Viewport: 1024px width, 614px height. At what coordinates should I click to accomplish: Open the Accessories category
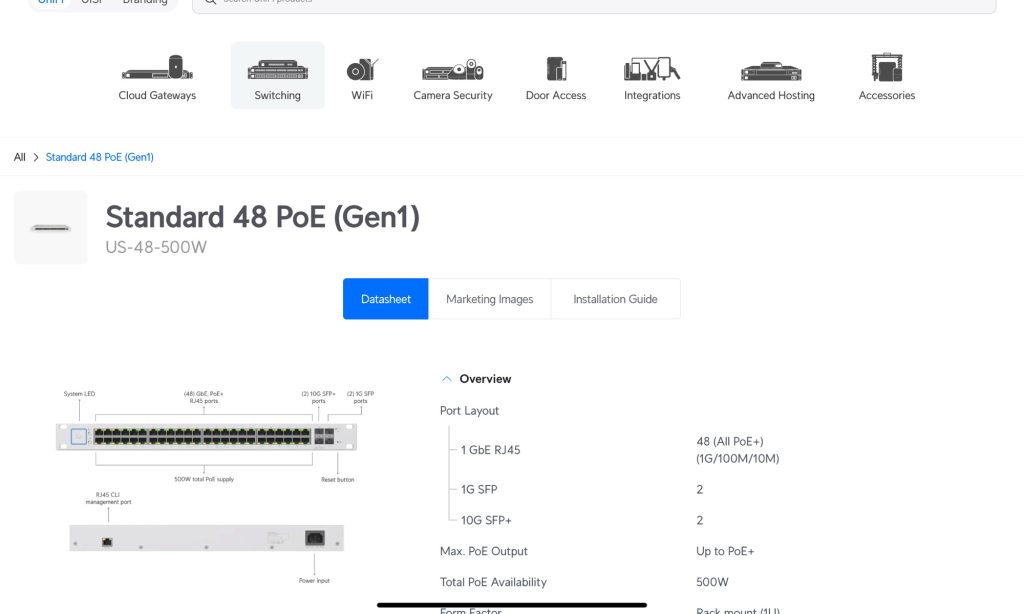886,77
